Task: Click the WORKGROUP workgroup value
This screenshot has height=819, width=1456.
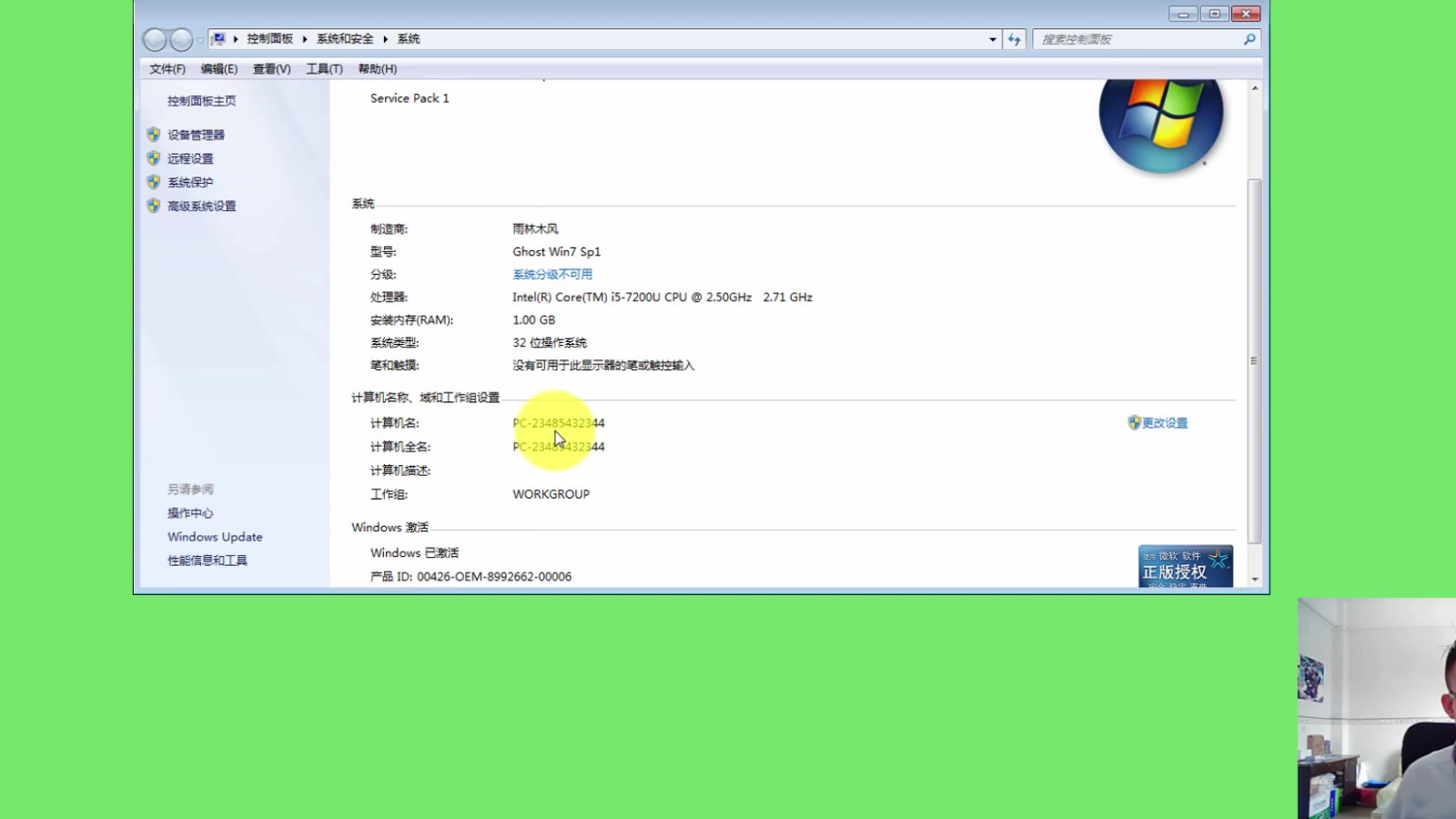Action: (551, 494)
